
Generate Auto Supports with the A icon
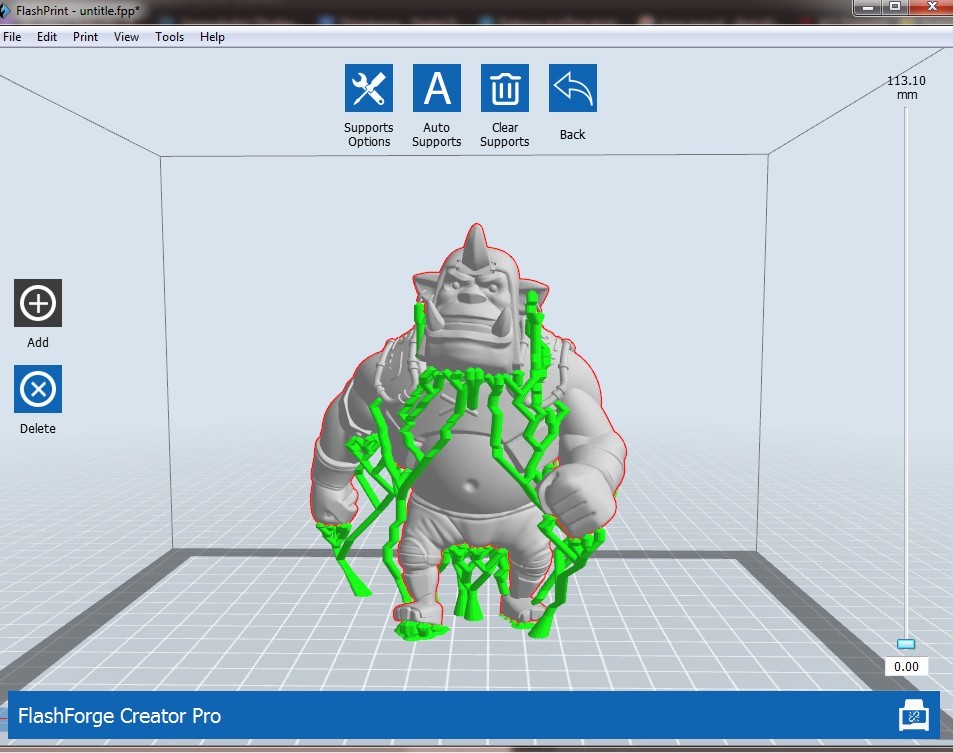(436, 88)
